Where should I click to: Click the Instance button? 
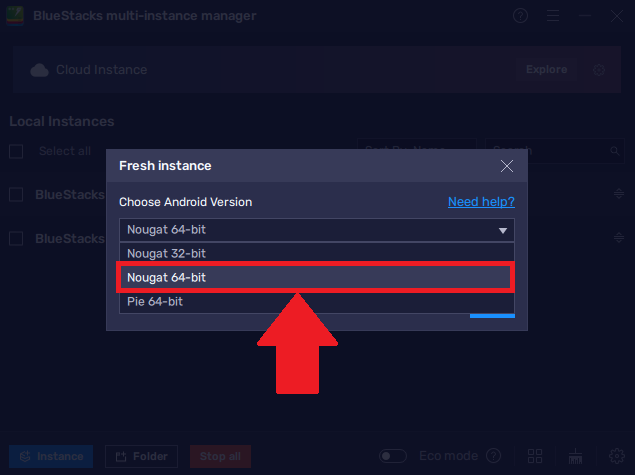(x=51, y=456)
